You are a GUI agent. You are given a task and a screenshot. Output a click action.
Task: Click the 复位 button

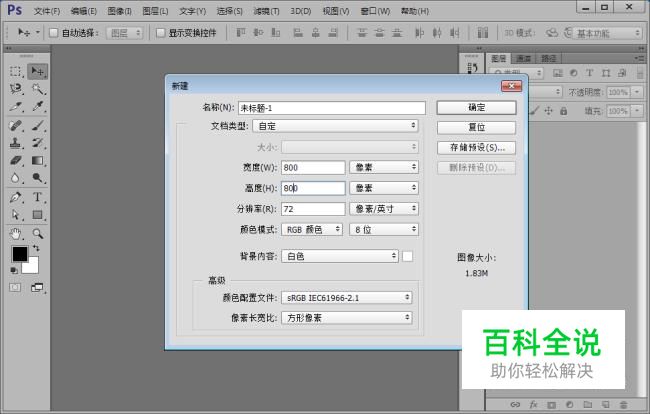click(476, 127)
